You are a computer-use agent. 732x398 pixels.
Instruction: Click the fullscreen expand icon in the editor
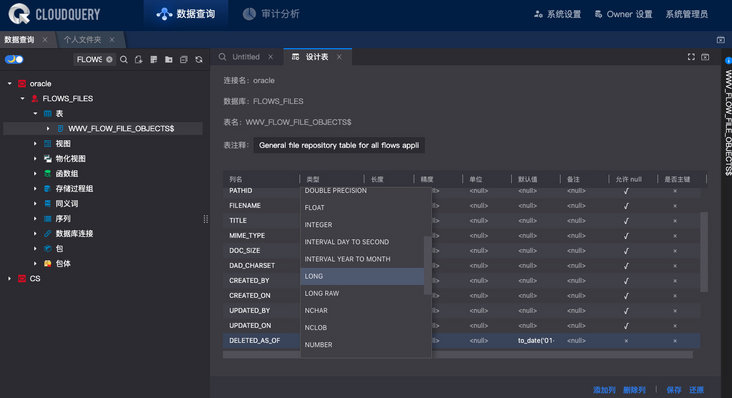pyautogui.click(x=691, y=57)
